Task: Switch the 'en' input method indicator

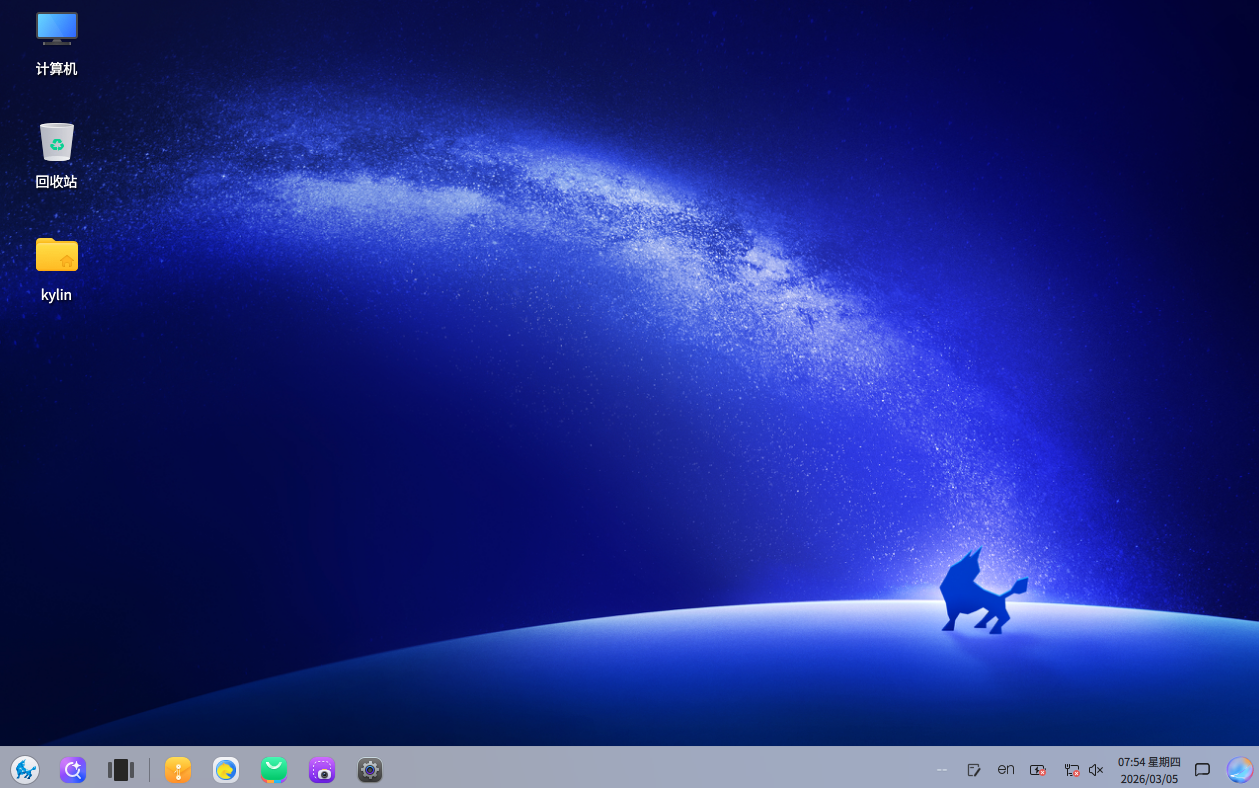Action: pos(1006,769)
